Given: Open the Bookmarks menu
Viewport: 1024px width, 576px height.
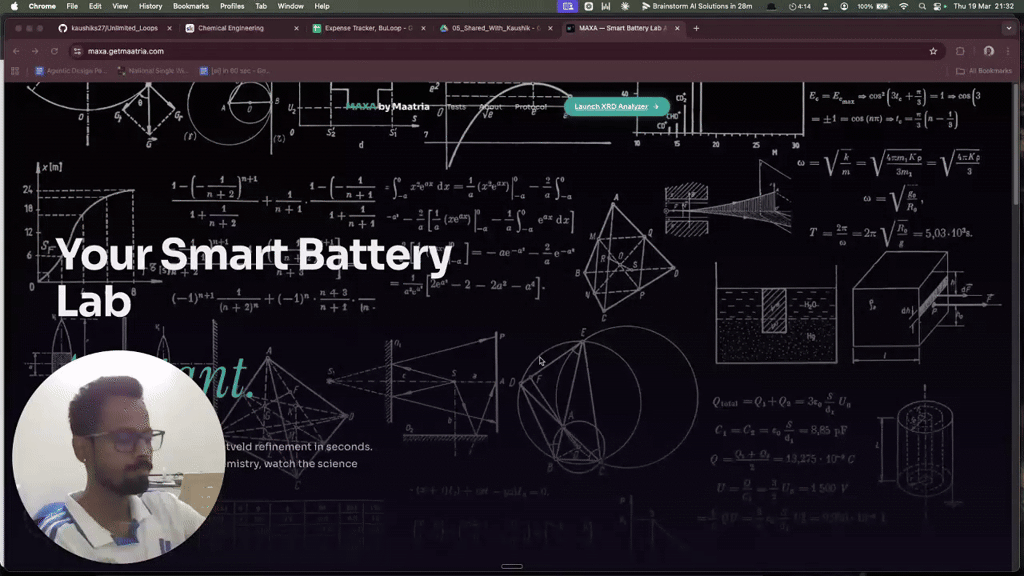Looking at the screenshot, I should pos(191,6).
